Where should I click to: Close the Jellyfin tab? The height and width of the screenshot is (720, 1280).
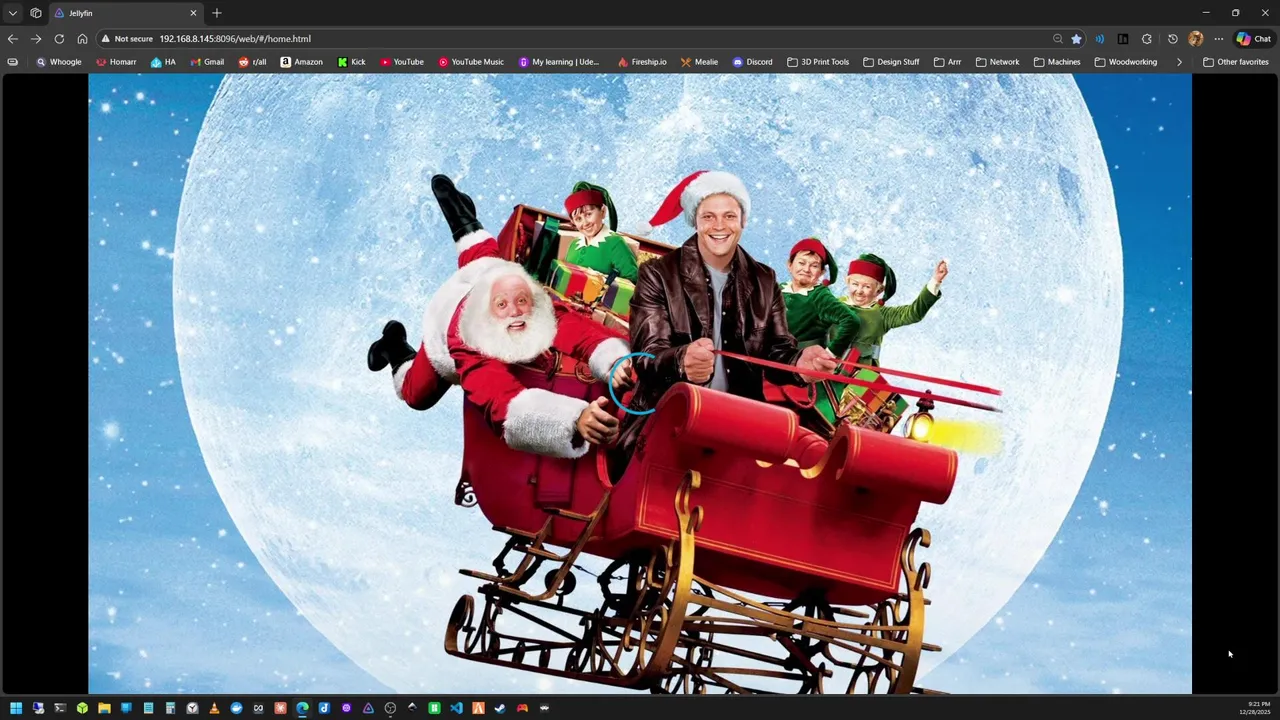193,13
